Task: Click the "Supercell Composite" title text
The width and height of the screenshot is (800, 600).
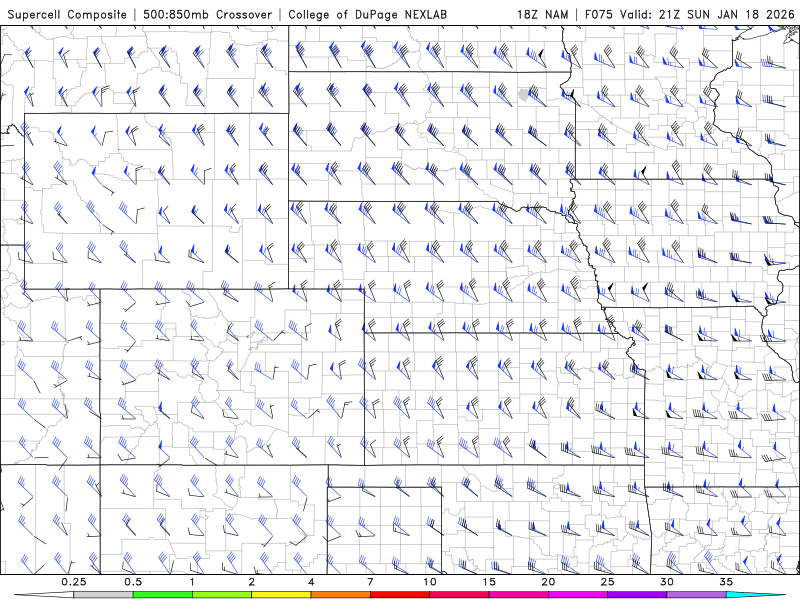Action: click(67, 14)
